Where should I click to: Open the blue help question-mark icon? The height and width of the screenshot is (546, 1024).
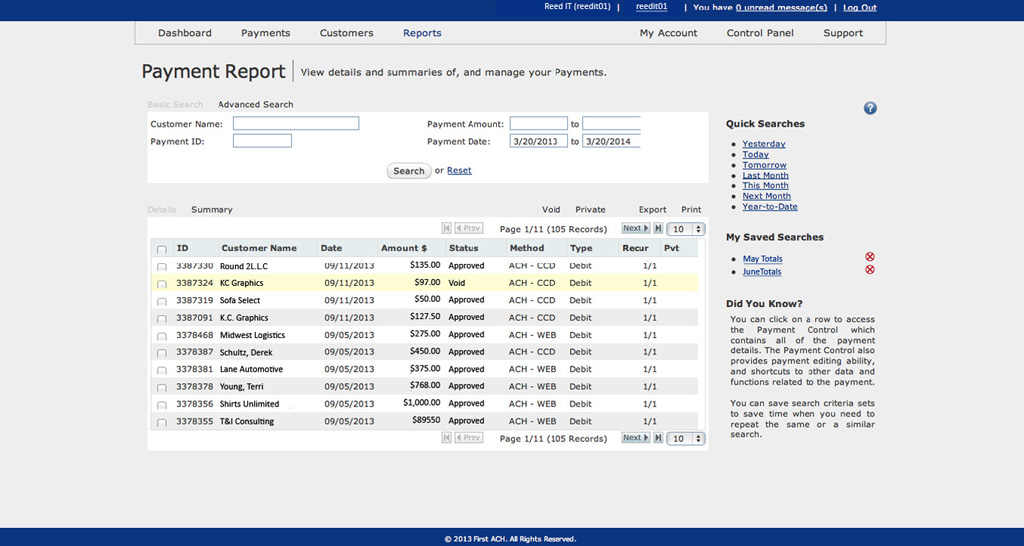tap(870, 108)
